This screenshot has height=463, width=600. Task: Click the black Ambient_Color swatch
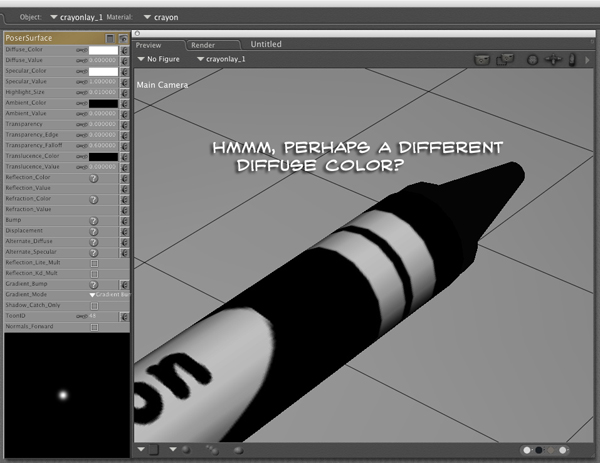[103, 103]
